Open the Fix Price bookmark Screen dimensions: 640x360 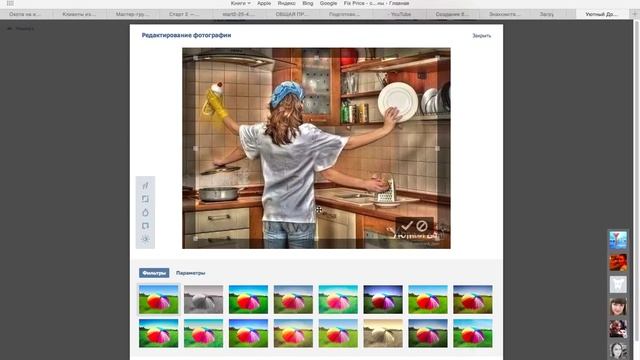tap(376, 3)
